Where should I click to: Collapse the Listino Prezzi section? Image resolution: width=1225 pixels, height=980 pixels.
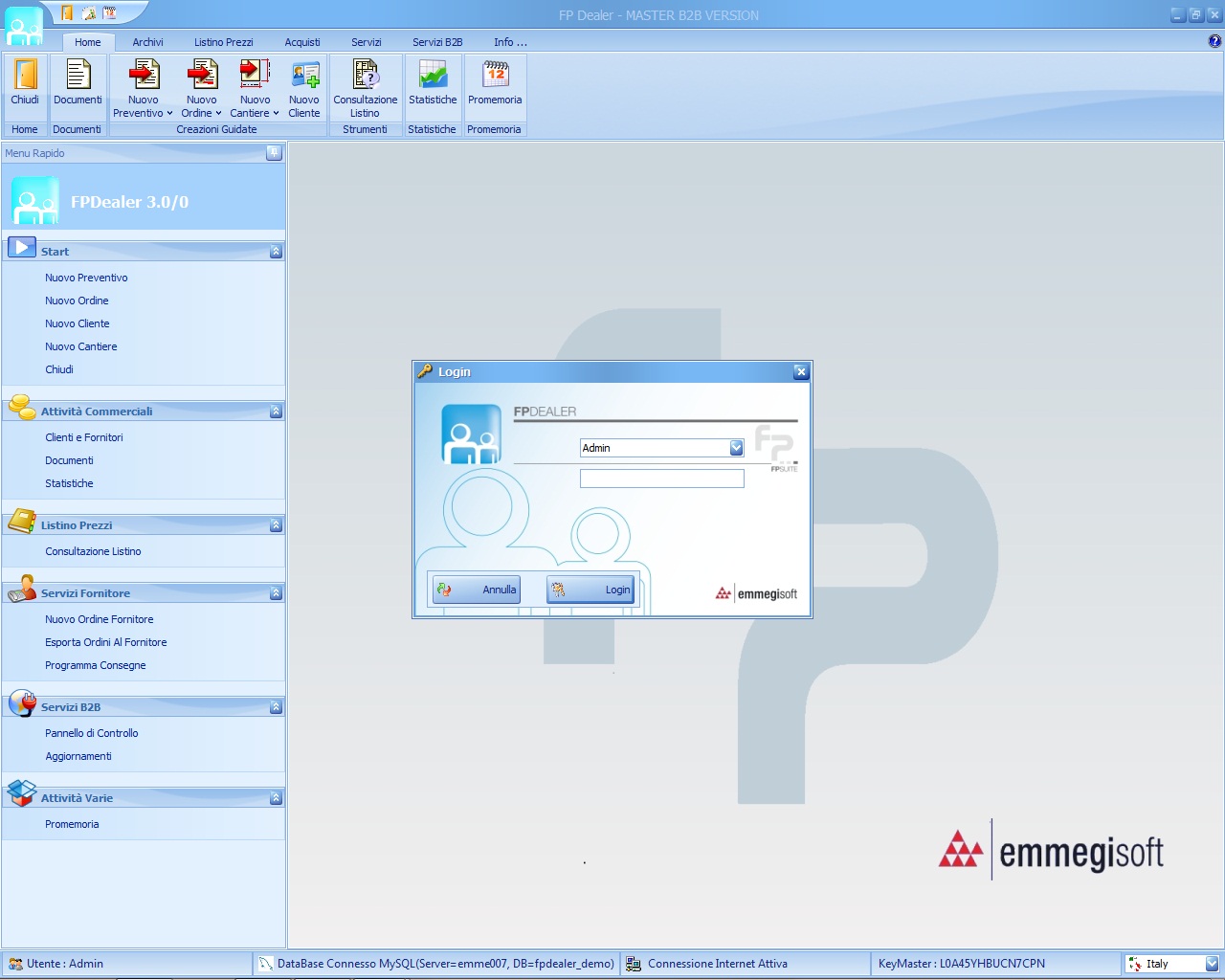(x=276, y=524)
